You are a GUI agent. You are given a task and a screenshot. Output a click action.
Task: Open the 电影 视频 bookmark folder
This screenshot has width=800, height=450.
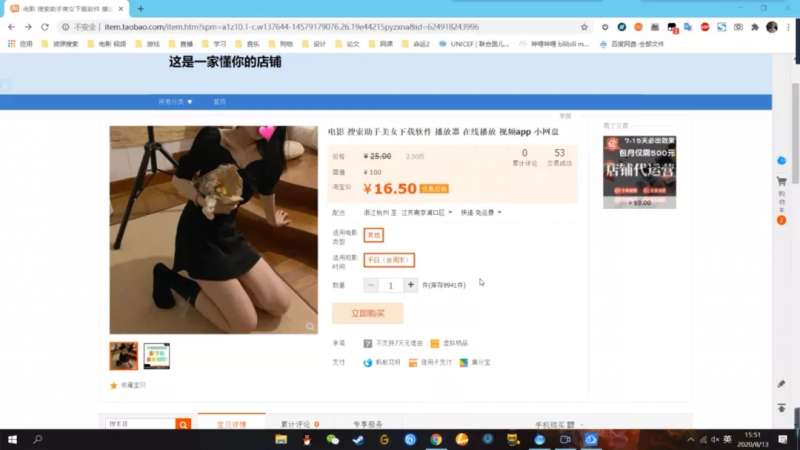(x=107, y=44)
